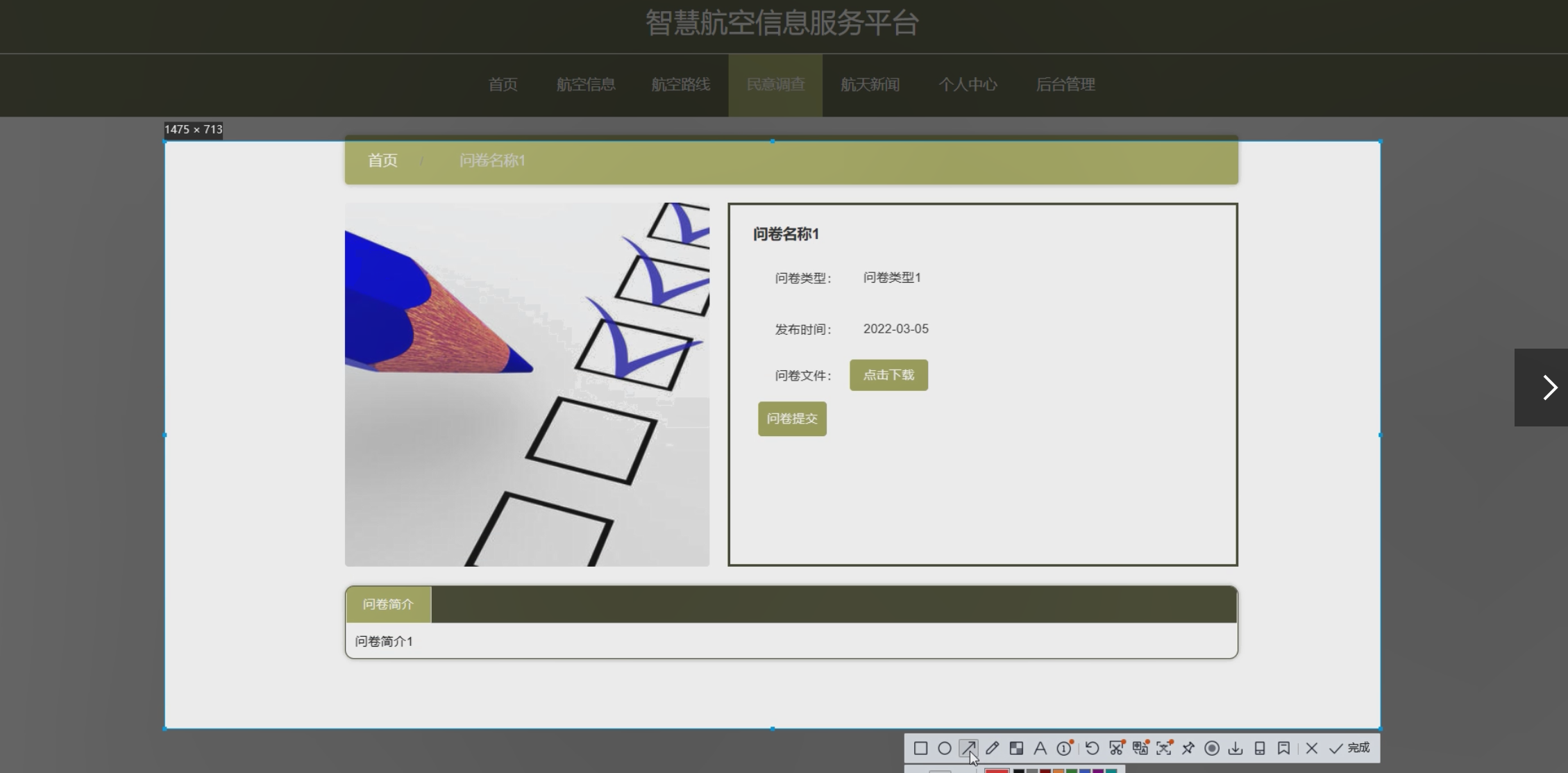This screenshot has width=1568, height=773.
Task: Undo the last annotation
Action: point(1092,748)
